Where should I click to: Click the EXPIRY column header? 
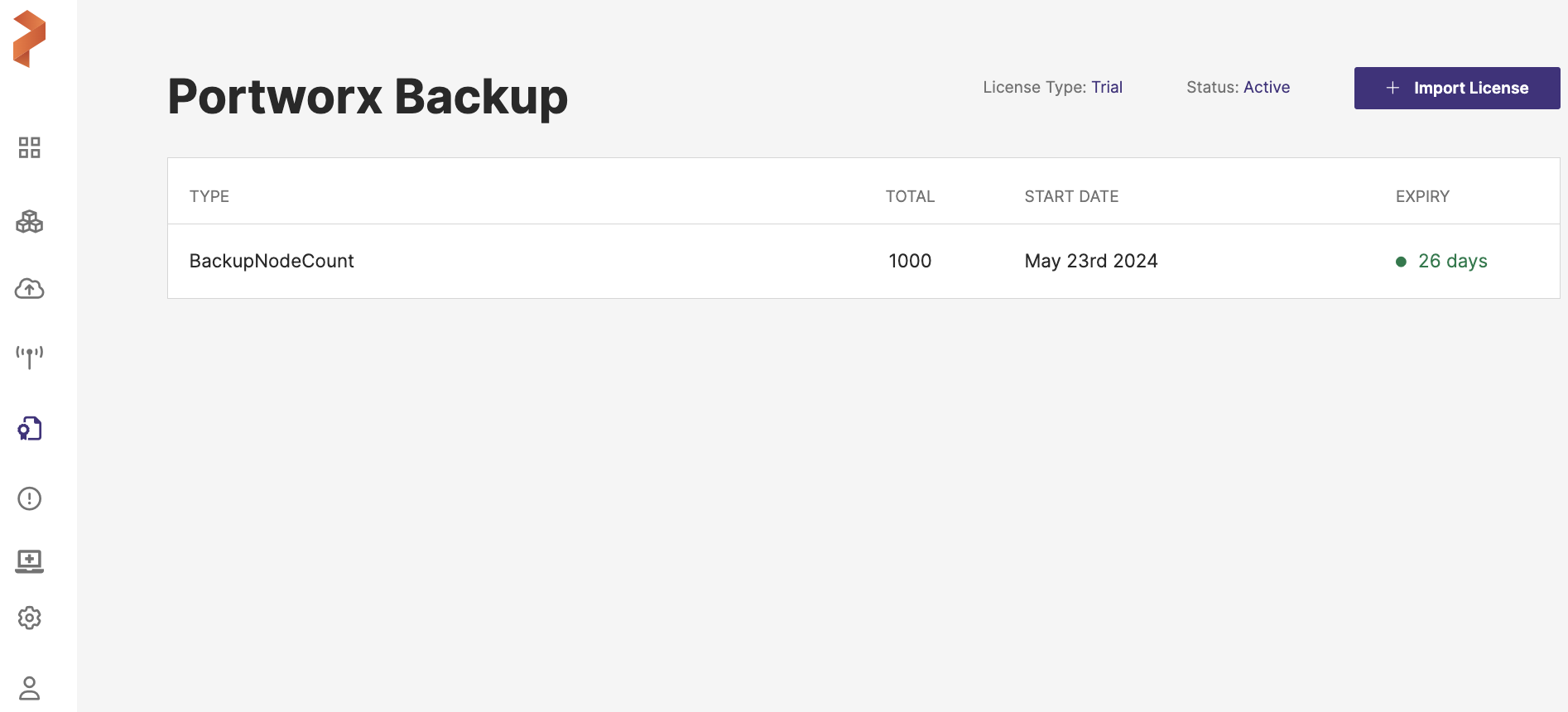pyautogui.click(x=1422, y=196)
